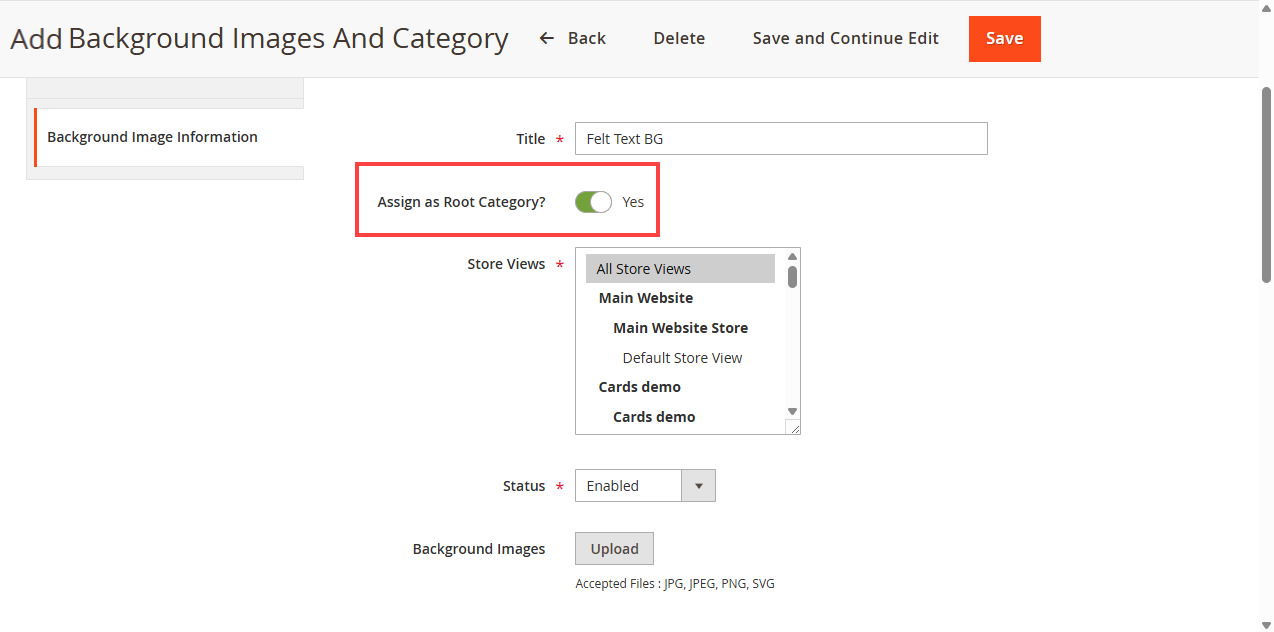Click Upload for Background Images

[x=614, y=549]
